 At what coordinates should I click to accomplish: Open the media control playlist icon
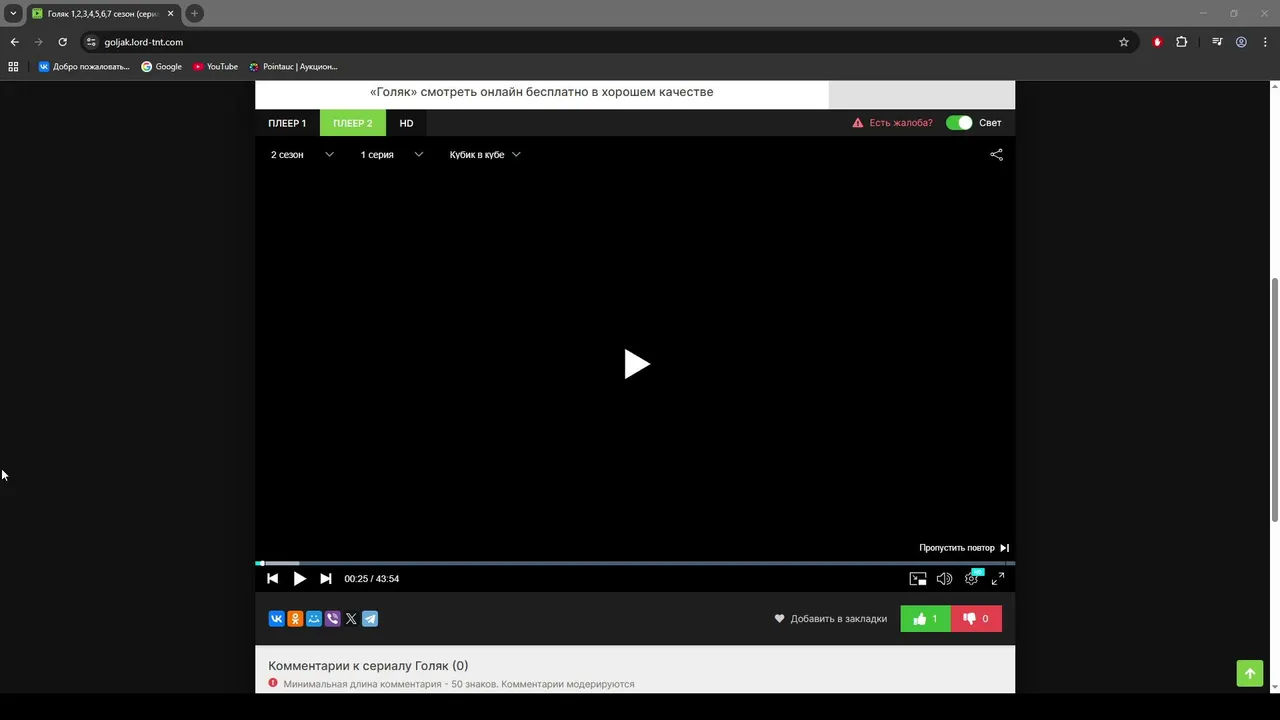pyautogui.click(x=1217, y=42)
